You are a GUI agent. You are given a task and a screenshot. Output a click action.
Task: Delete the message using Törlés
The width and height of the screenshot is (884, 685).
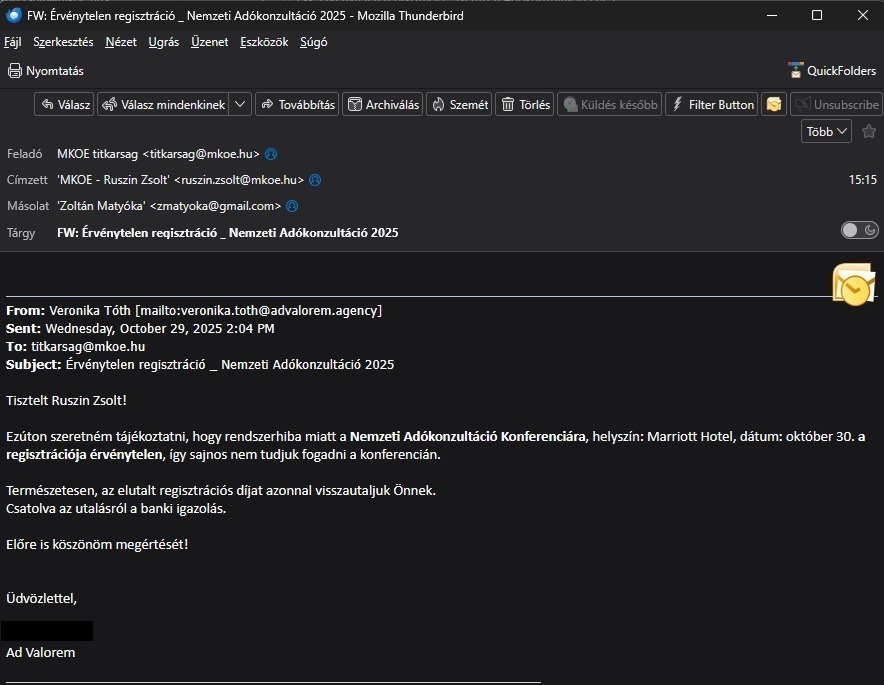click(525, 105)
